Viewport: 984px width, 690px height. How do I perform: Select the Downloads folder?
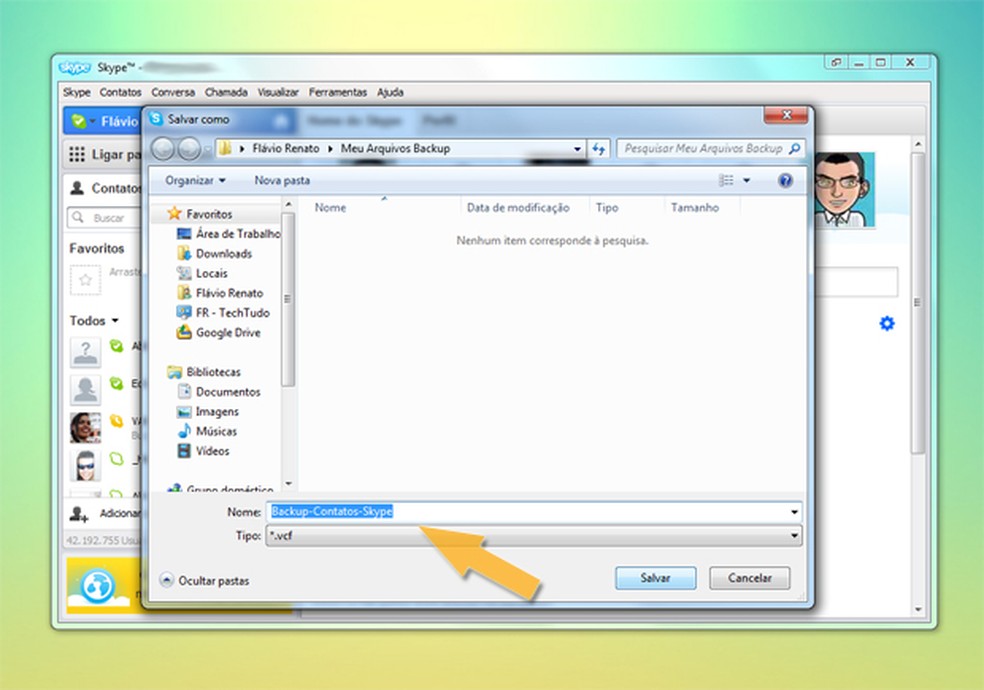click(x=223, y=253)
